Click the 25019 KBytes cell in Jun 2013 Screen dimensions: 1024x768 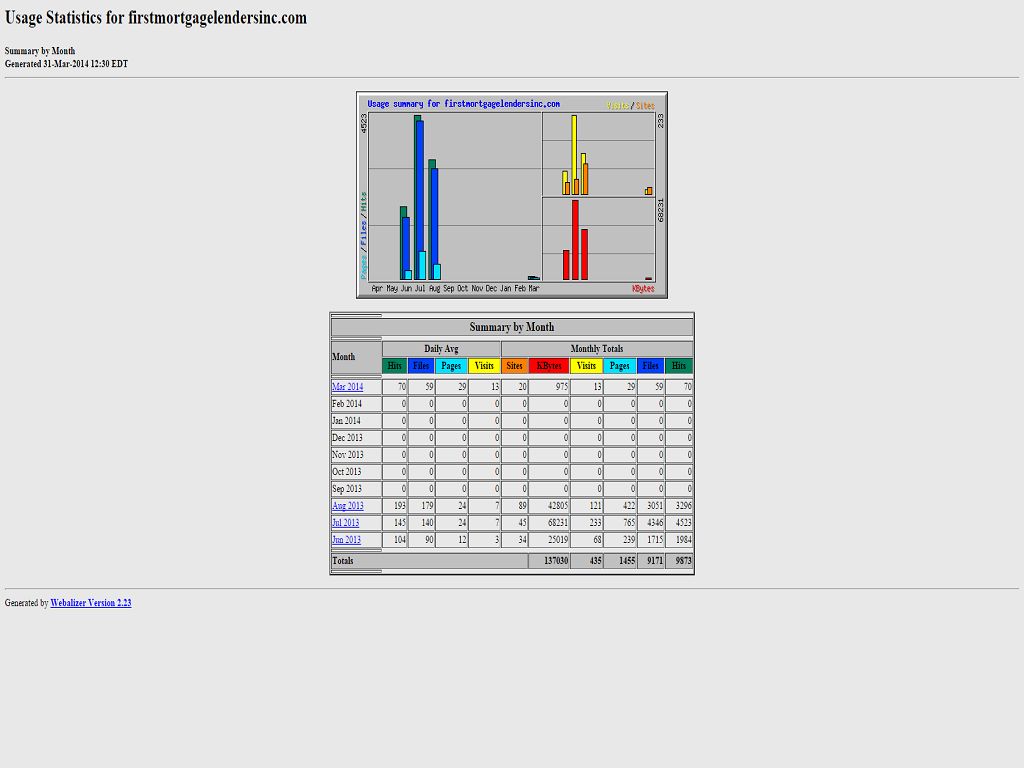point(549,539)
